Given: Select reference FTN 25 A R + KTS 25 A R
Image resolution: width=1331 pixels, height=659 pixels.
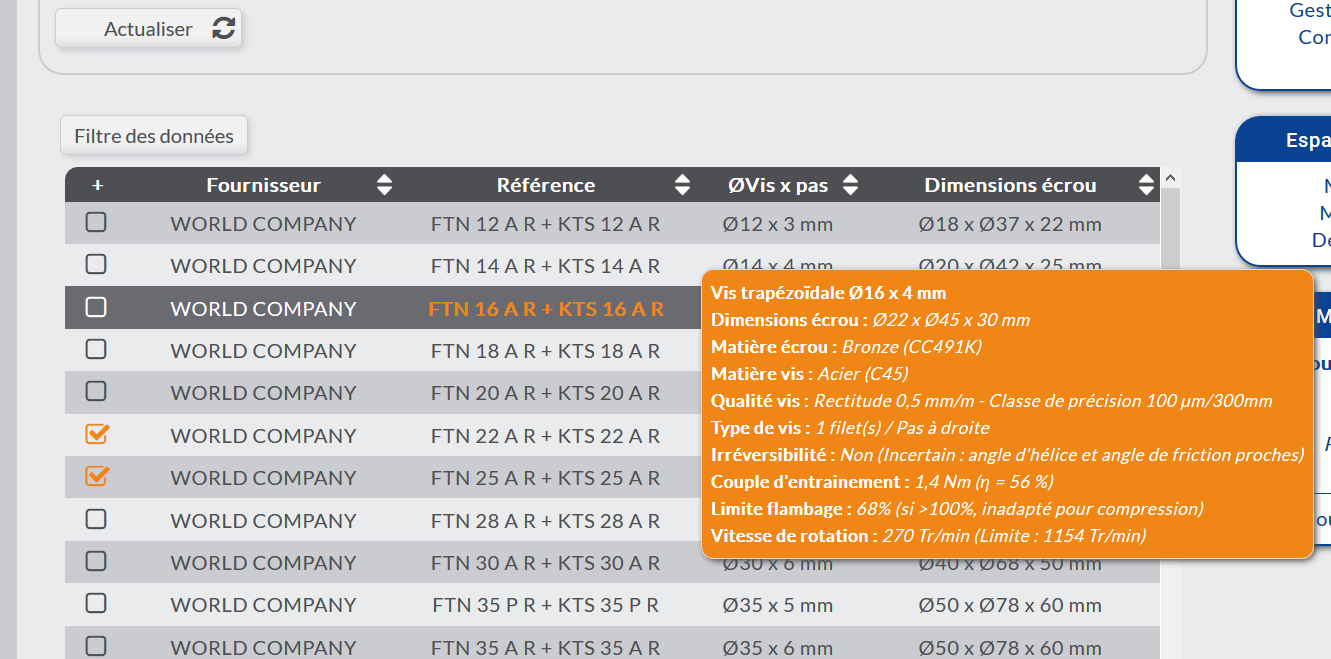Looking at the screenshot, I should 546,478.
